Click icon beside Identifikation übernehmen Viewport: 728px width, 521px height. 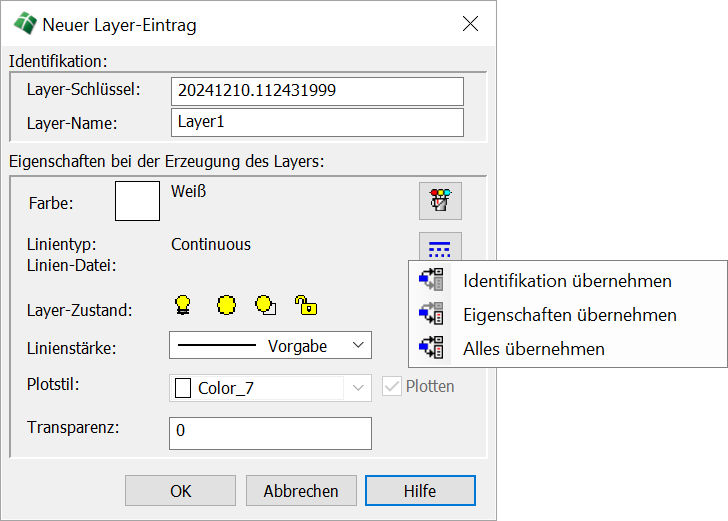click(x=431, y=281)
